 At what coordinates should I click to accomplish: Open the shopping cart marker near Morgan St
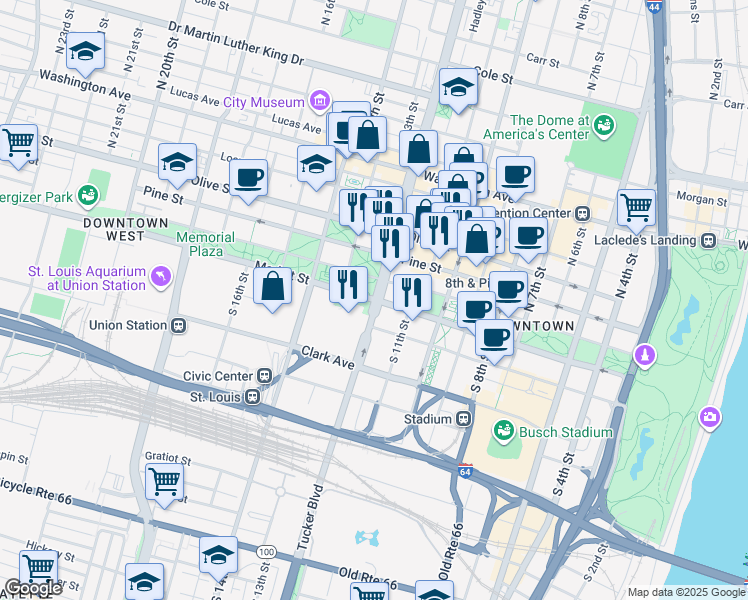[636, 208]
